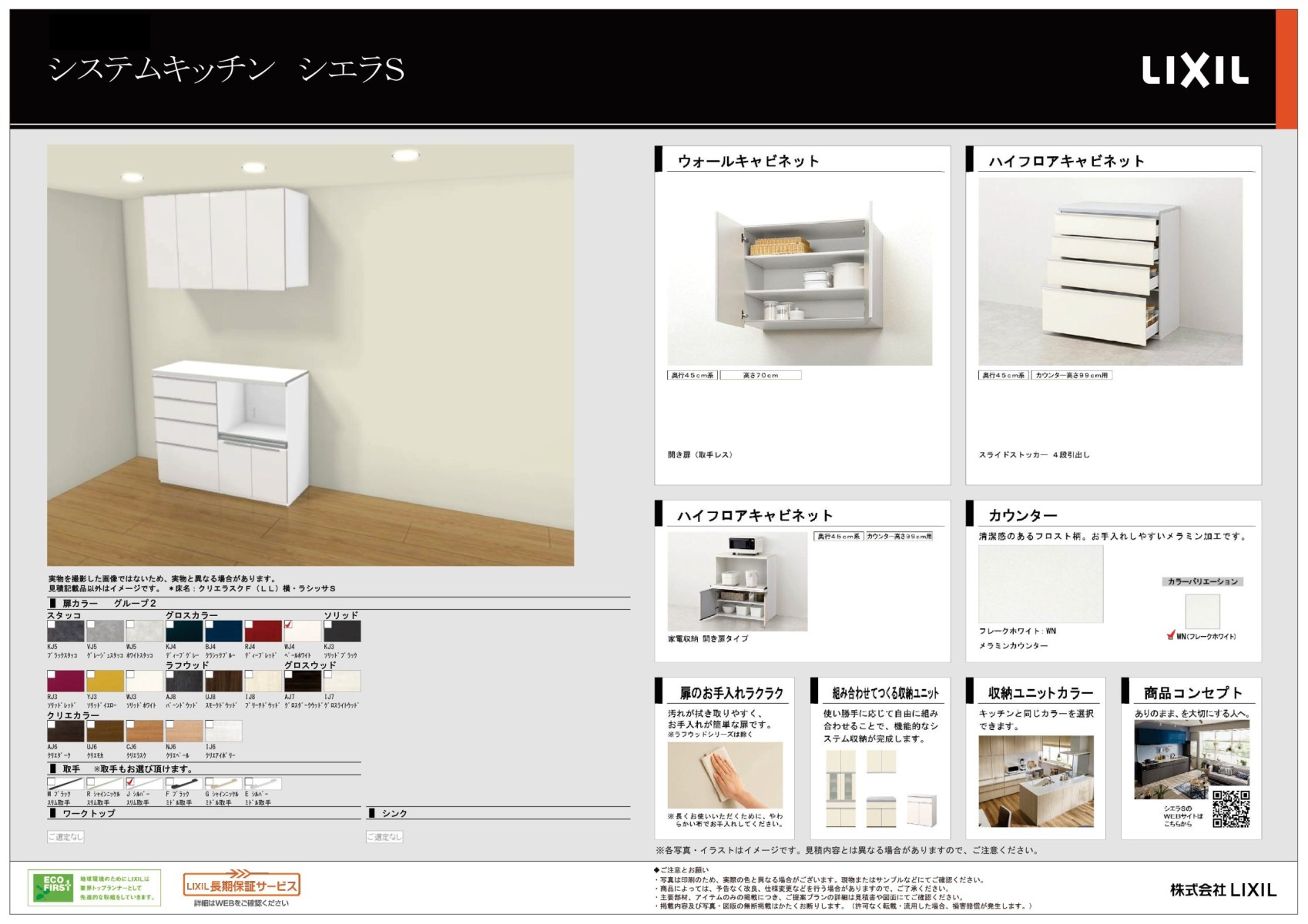Select the M ブラック slim handle image
Viewport: 1308px width, 924px height.
point(65,784)
